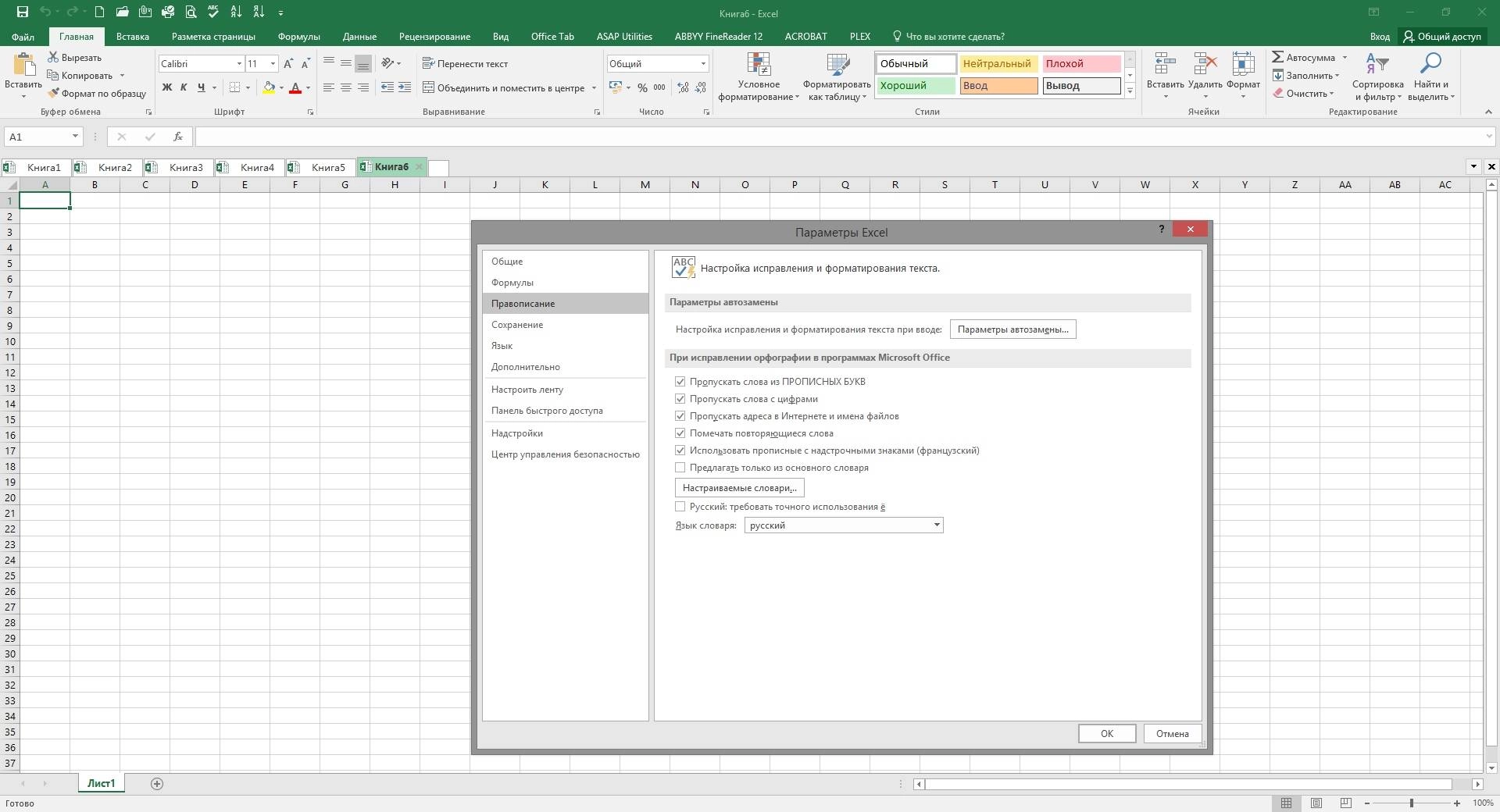The height and width of the screenshot is (812, 1500).
Task: Click Настраиваемые словари... button
Action: (740, 488)
